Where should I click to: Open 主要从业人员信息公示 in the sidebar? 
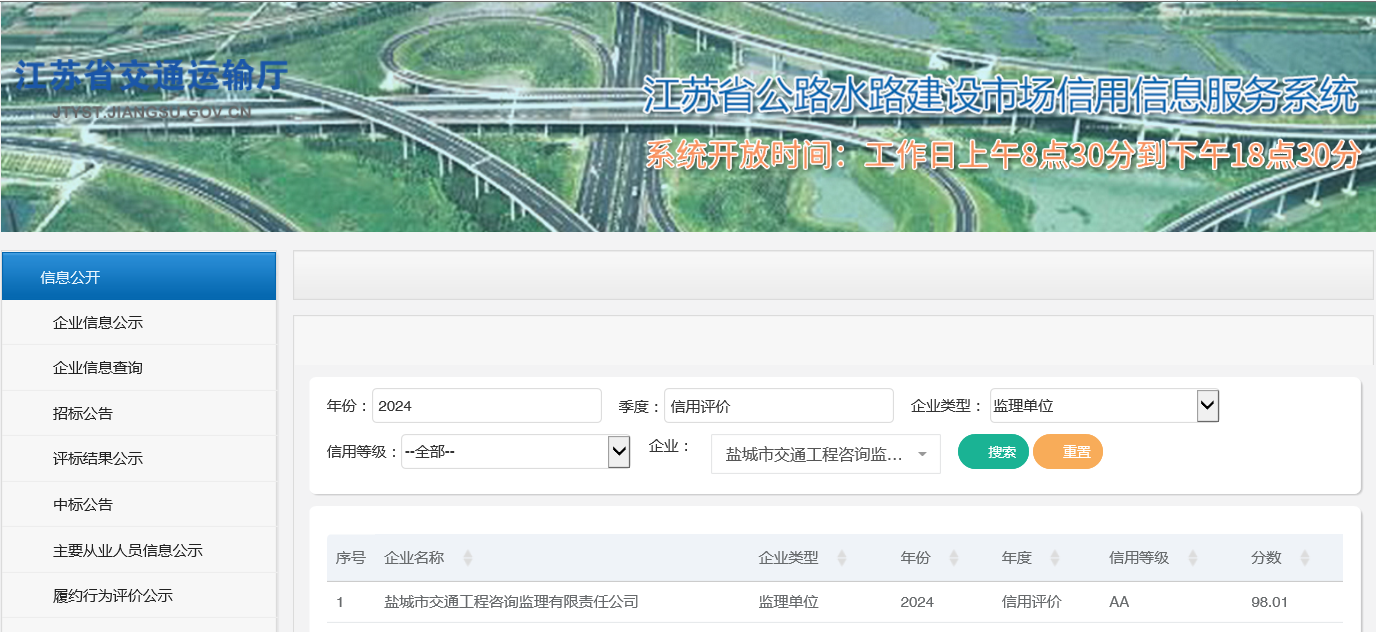click(x=128, y=550)
